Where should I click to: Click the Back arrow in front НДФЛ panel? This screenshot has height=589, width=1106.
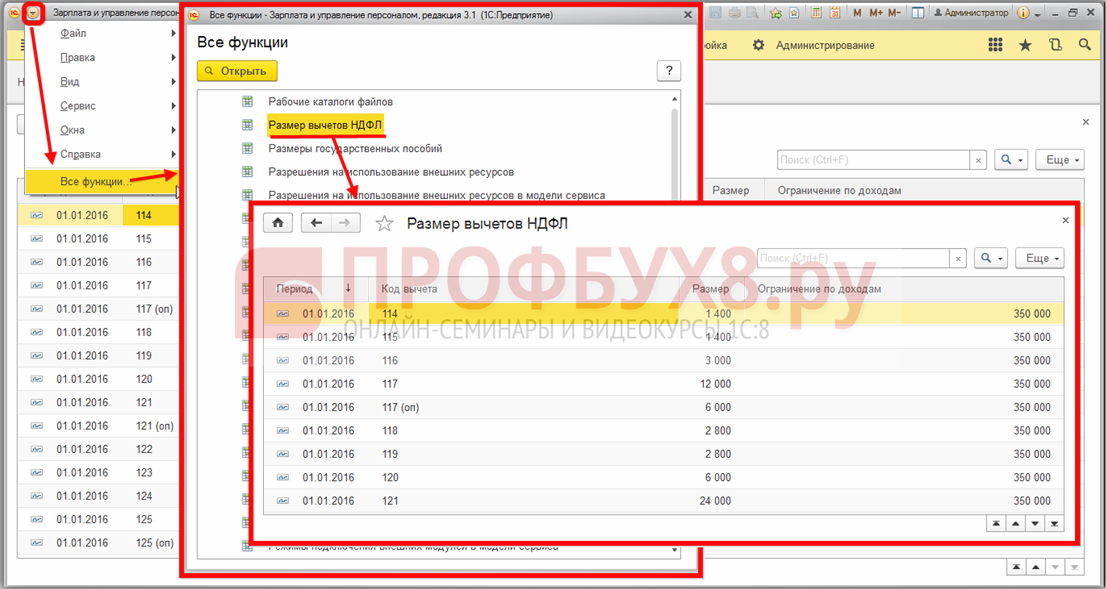[316, 223]
